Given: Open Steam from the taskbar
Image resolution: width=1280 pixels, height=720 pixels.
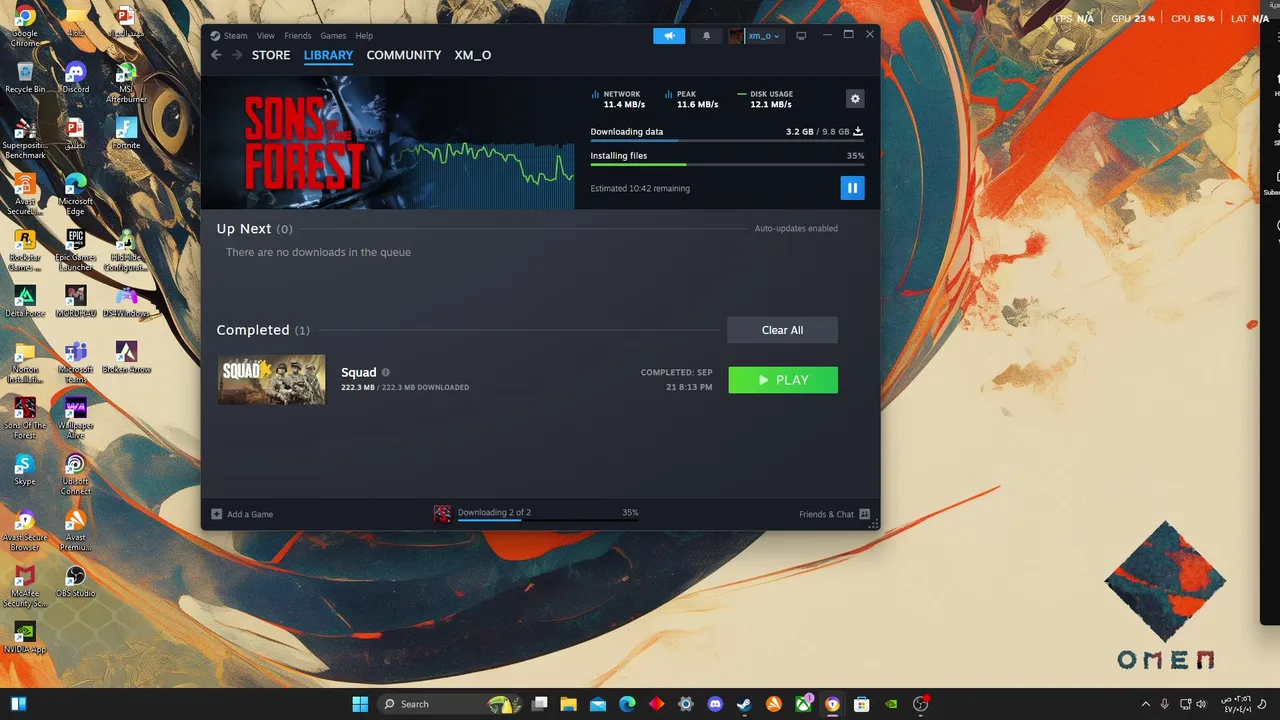Looking at the screenshot, I should click(x=744, y=704).
